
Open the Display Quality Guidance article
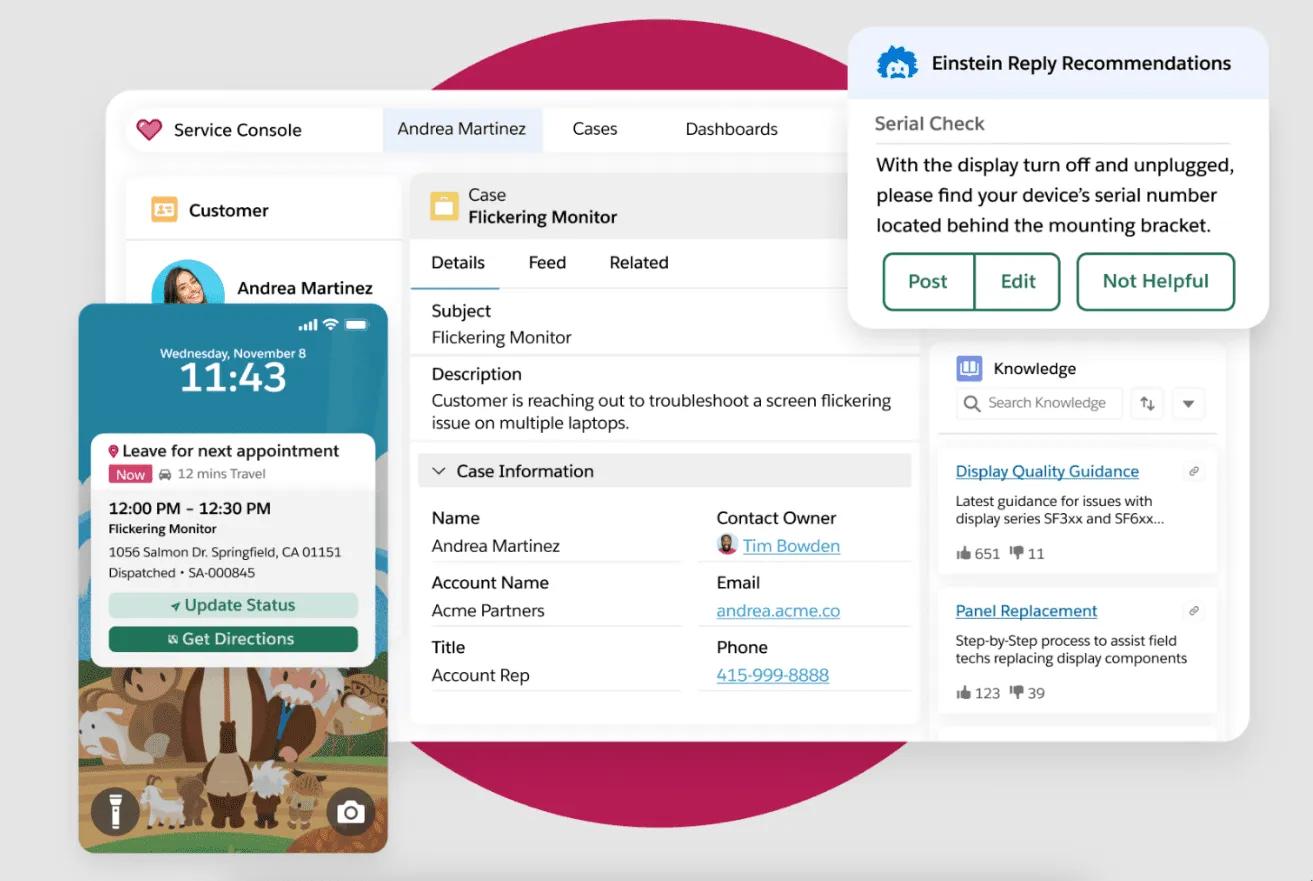(1047, 471)
